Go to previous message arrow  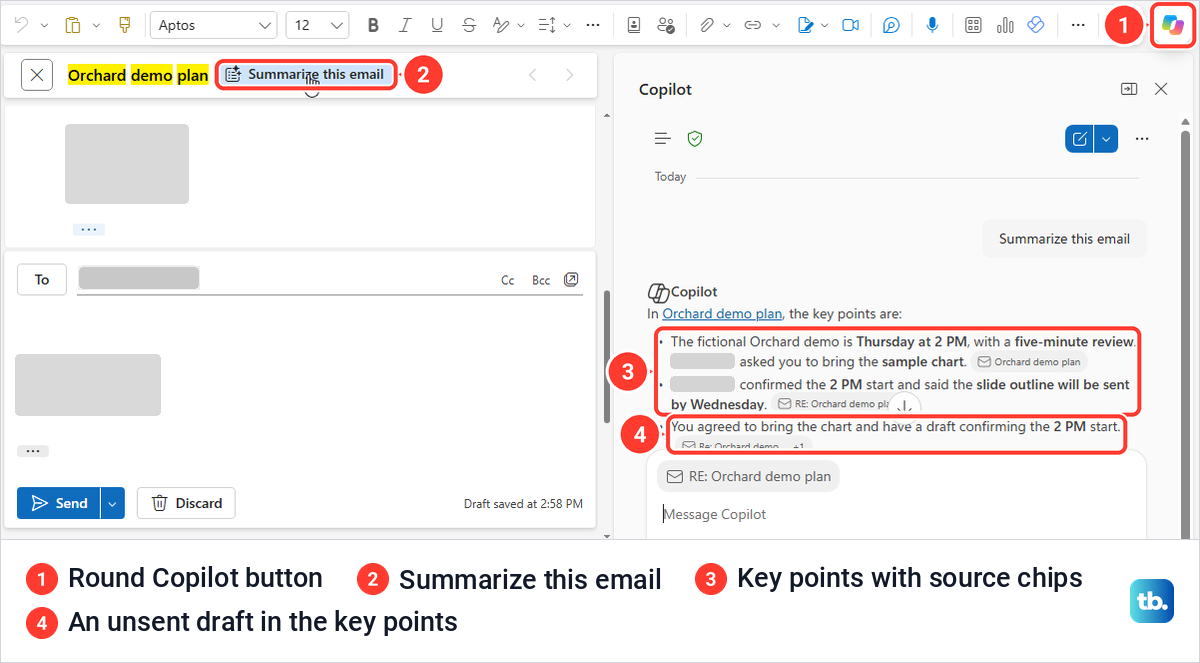[533, 75]
